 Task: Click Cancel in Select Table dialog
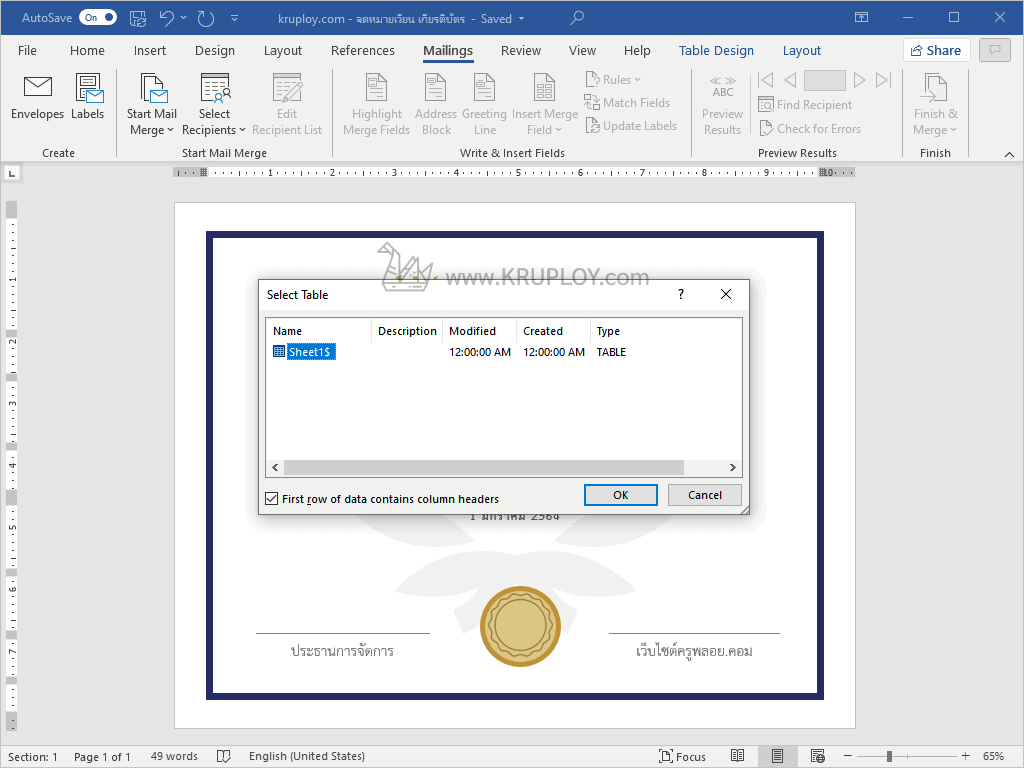point(705,495)
